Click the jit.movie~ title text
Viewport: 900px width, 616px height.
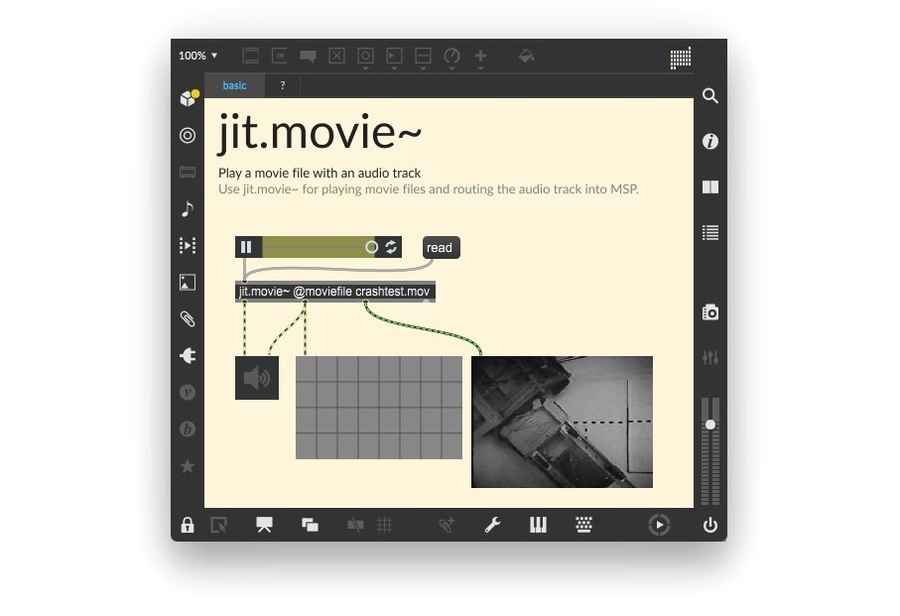(320, 132)
